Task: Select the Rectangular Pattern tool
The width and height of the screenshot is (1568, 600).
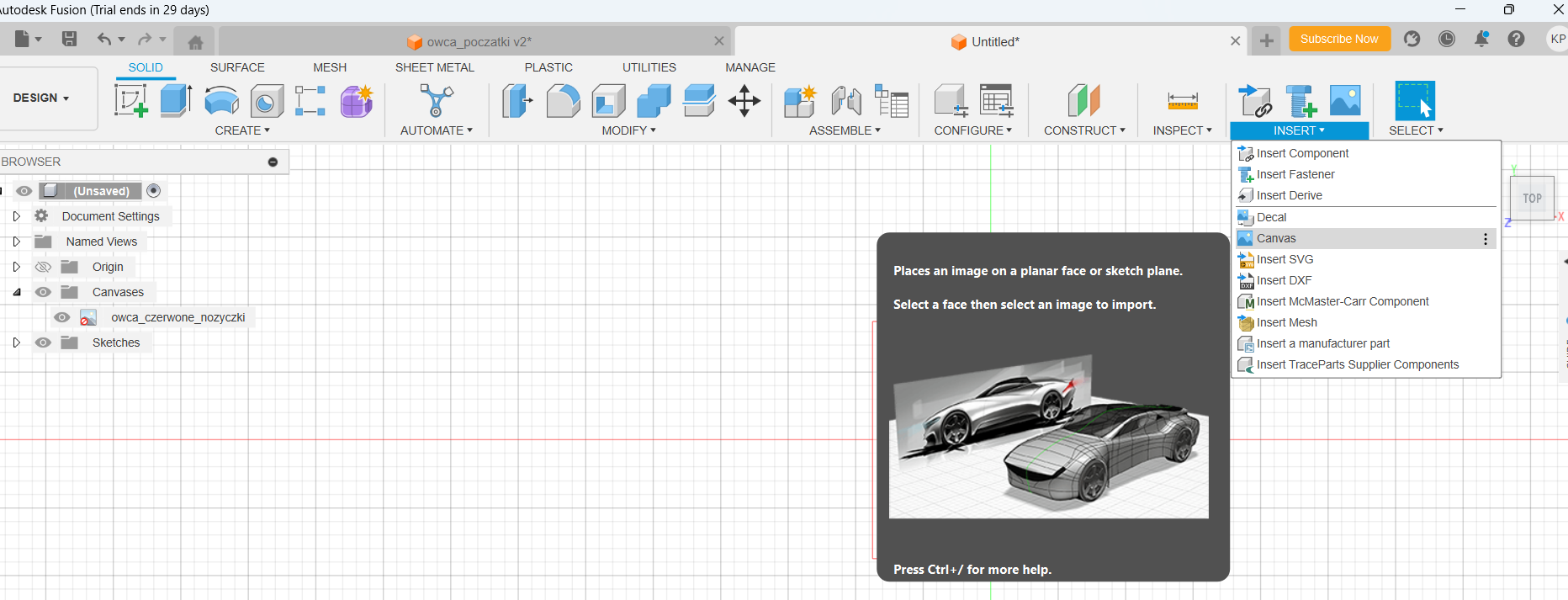Action: click(310, 101)
